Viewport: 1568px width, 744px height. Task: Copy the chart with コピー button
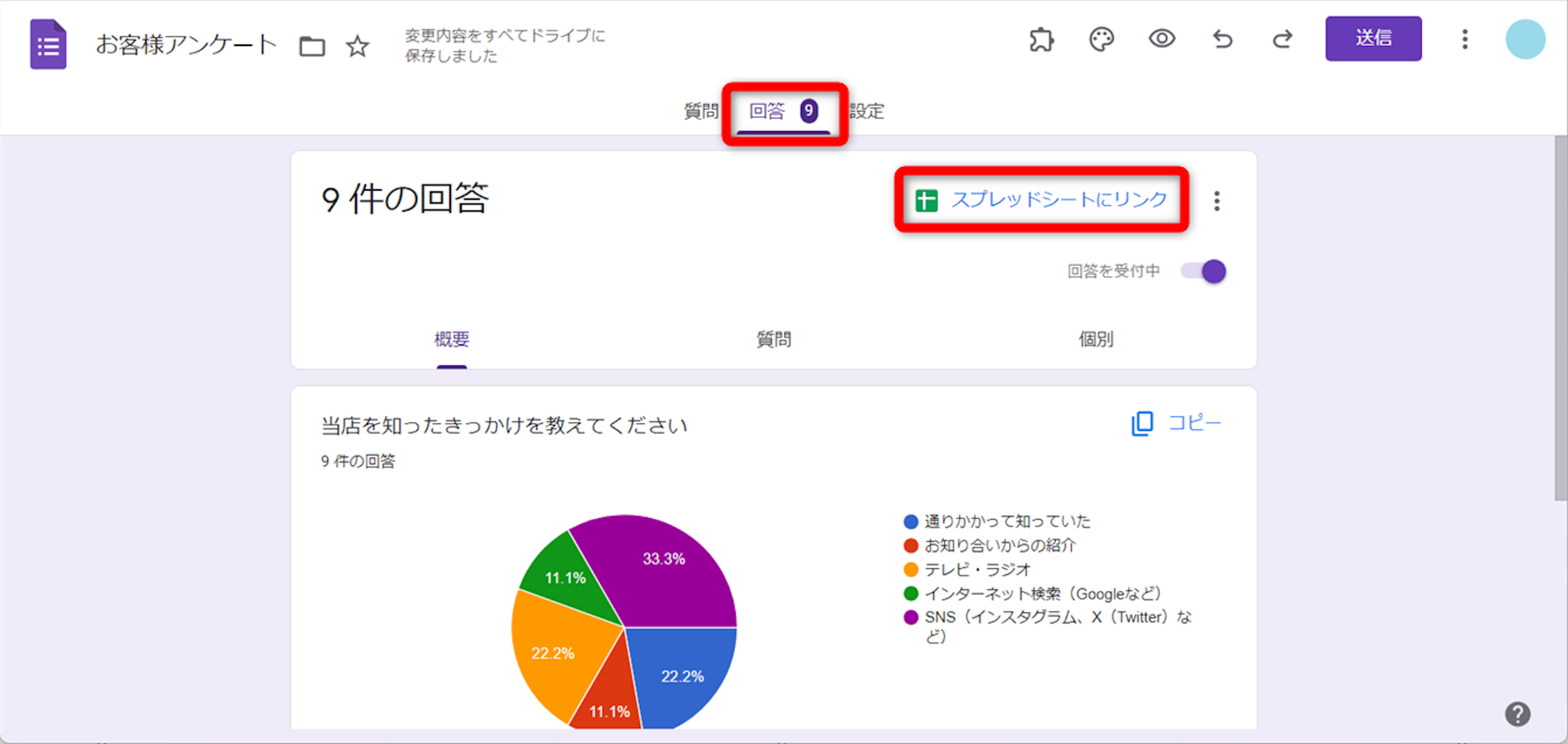click(1176, 423)
